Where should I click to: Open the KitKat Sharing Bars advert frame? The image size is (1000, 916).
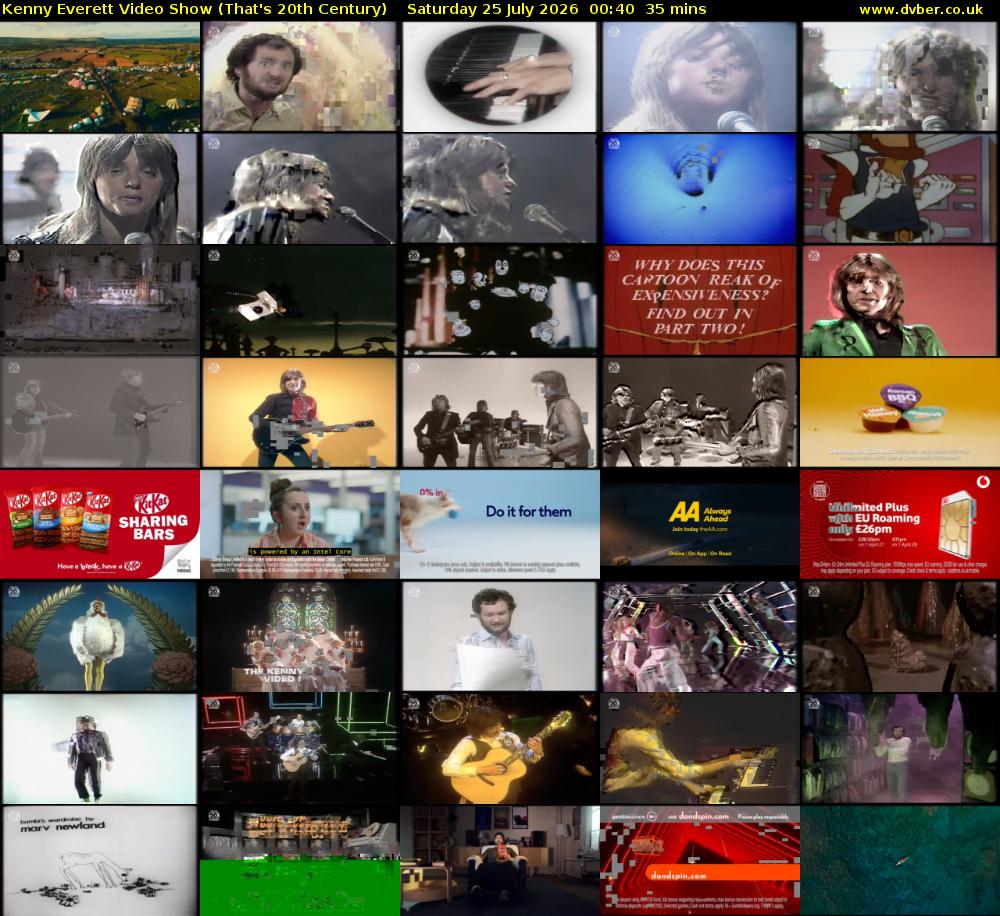pos(100,524)
